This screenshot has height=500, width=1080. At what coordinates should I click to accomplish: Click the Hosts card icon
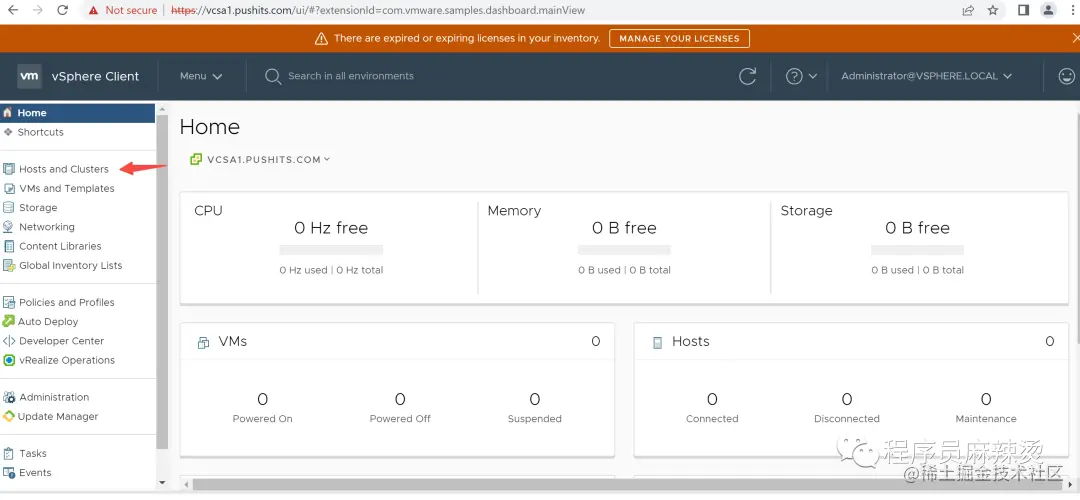click(657, 342)
